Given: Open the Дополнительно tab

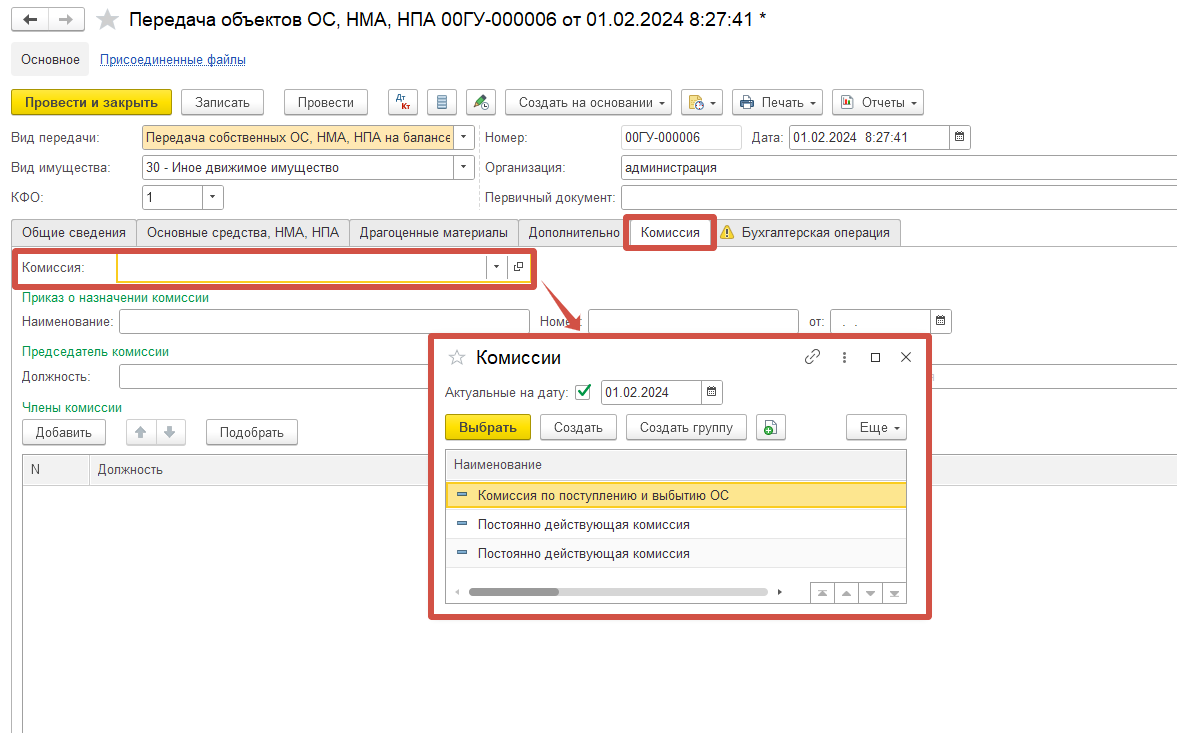Looking at the screenshot, I should pos(573,233).
